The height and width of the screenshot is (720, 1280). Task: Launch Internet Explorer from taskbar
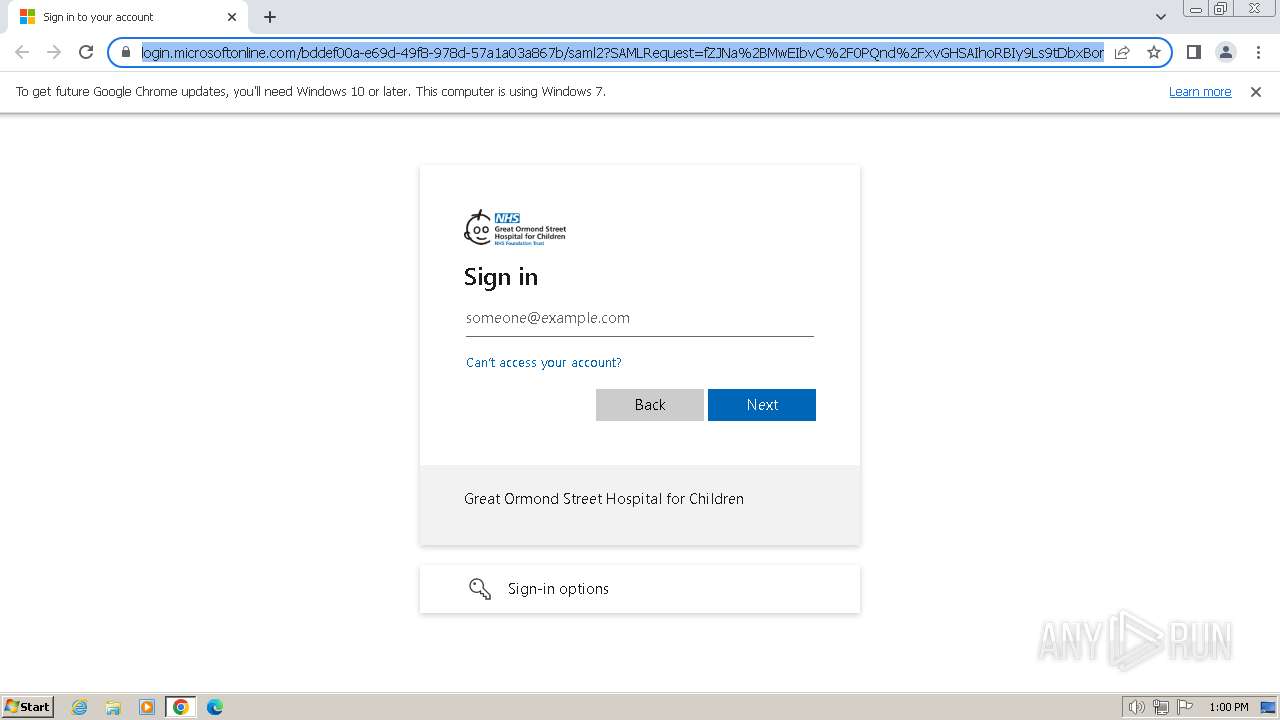80,707
